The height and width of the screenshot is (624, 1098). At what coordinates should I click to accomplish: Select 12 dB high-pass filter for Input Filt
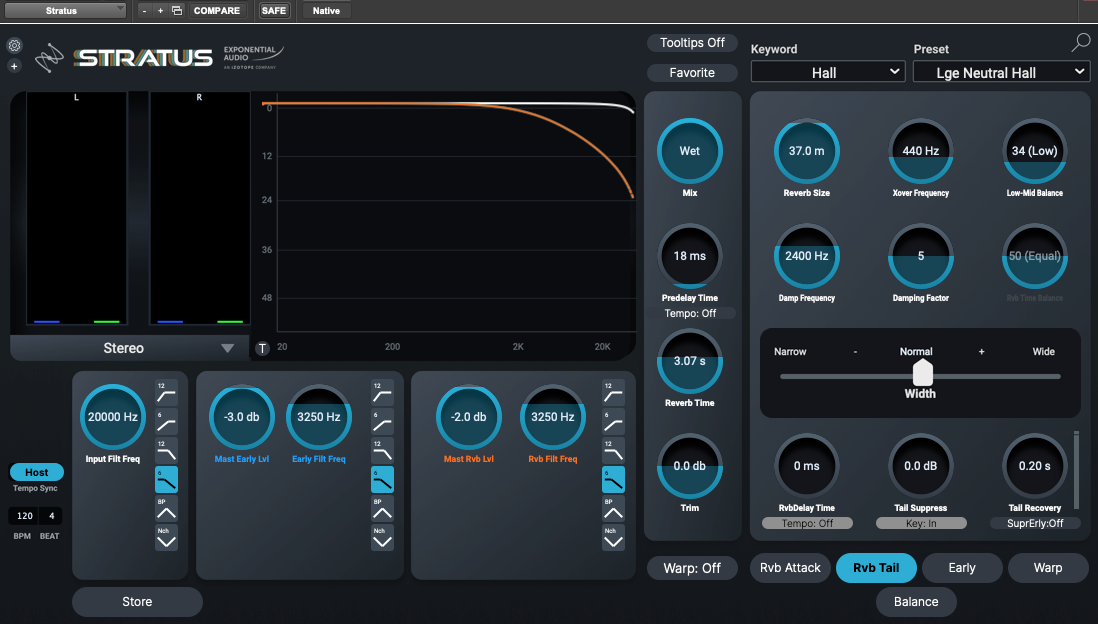click(166, 394)
